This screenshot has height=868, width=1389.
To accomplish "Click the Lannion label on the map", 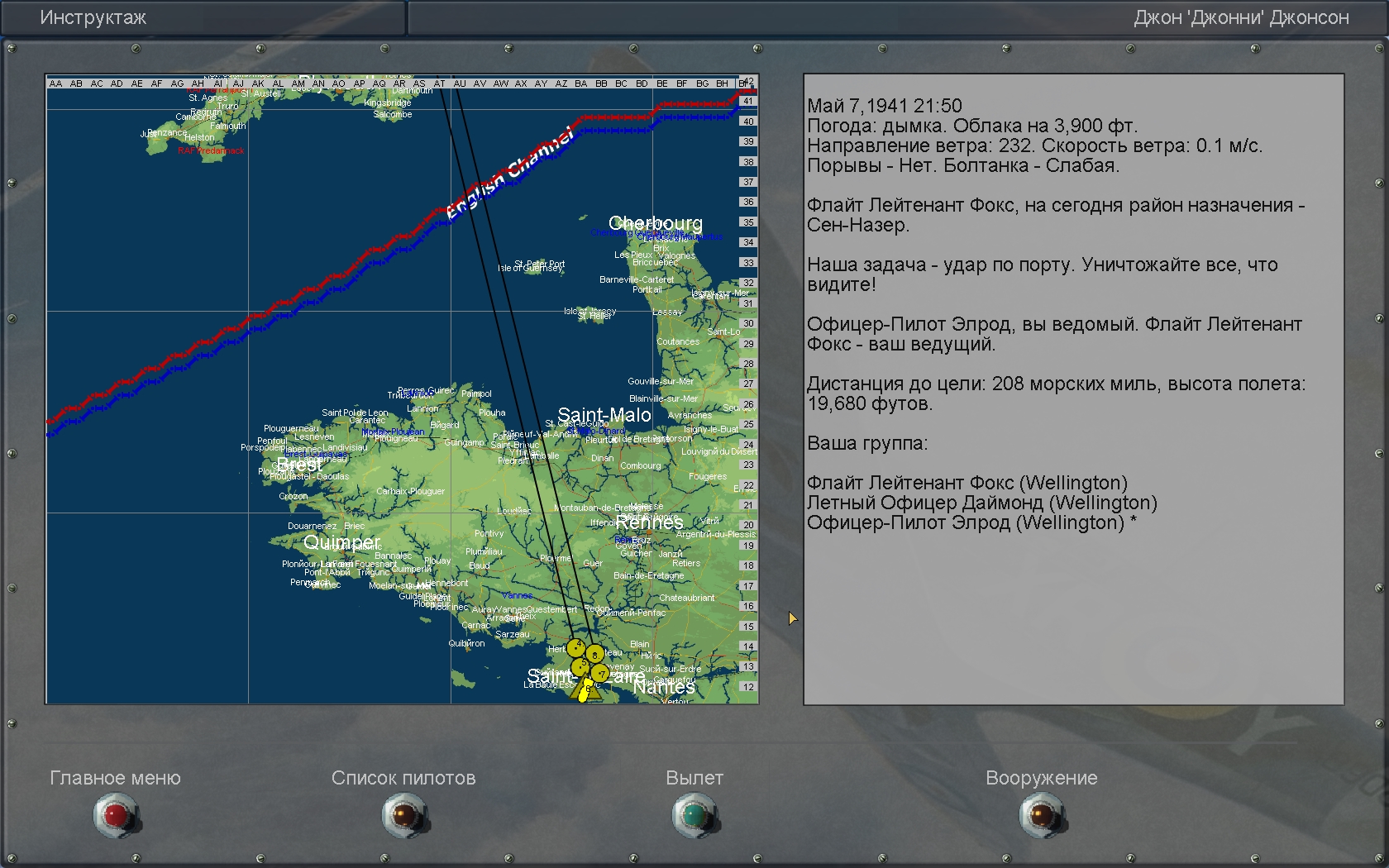I will 422,408.
